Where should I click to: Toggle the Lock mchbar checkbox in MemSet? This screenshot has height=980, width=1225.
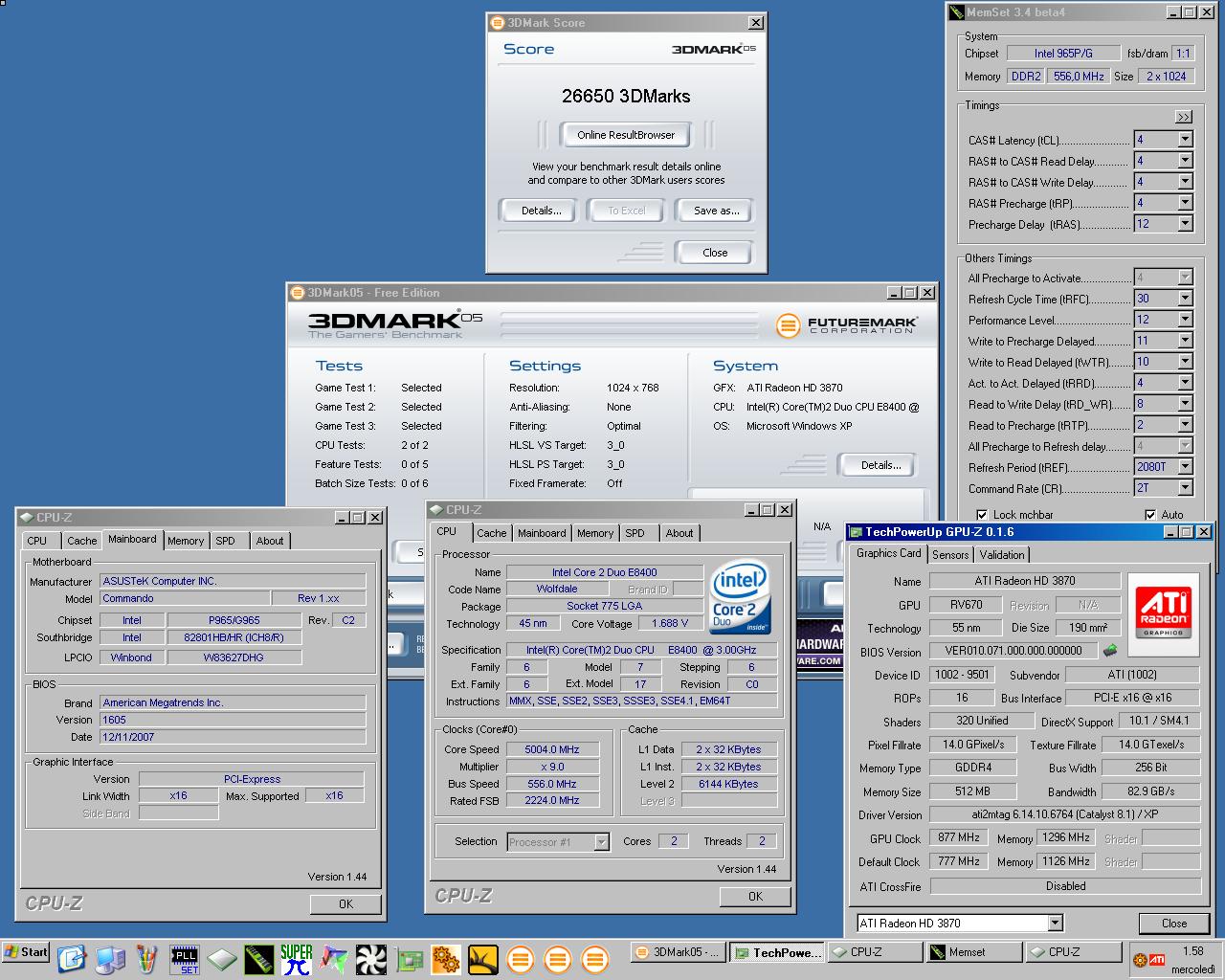(982, 515)
